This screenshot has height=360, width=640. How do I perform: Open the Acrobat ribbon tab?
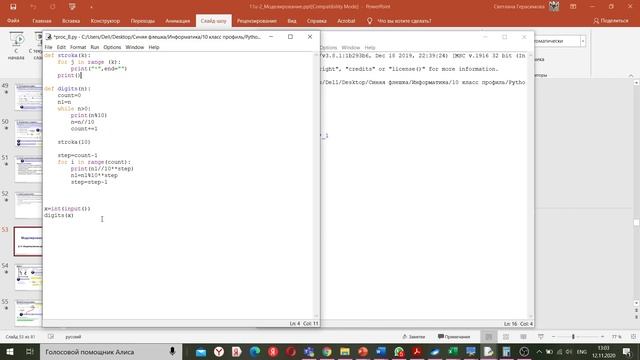coord(346,21)
